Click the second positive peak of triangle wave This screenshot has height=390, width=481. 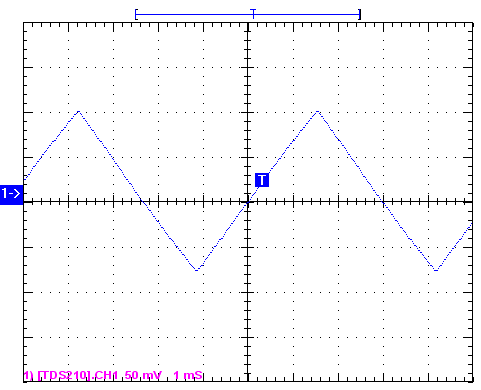(x=318, y=111)
